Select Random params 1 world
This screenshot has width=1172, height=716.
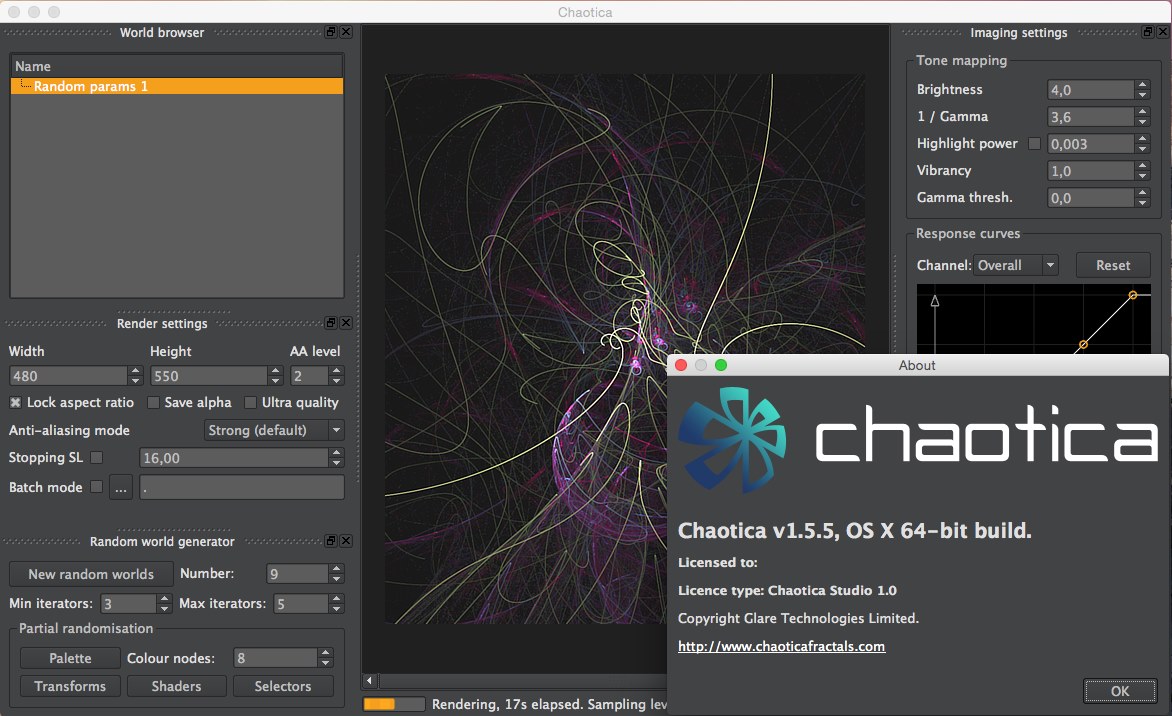177,87
